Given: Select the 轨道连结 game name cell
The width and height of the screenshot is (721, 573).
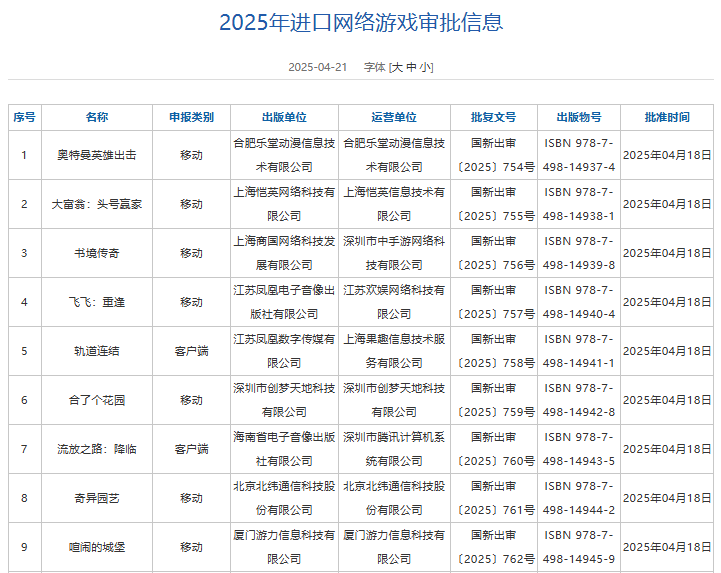Looking at the screenshot, I should tap(97, 351).
